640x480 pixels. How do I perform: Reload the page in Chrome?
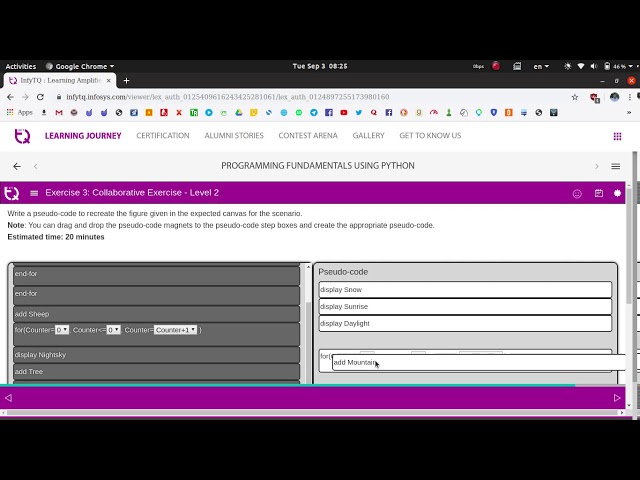click(x=40, y=97)
